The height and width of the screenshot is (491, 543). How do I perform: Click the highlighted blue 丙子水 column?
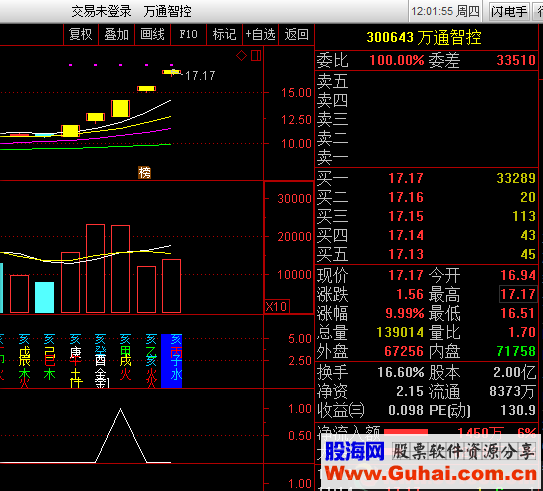pos(171,361)
